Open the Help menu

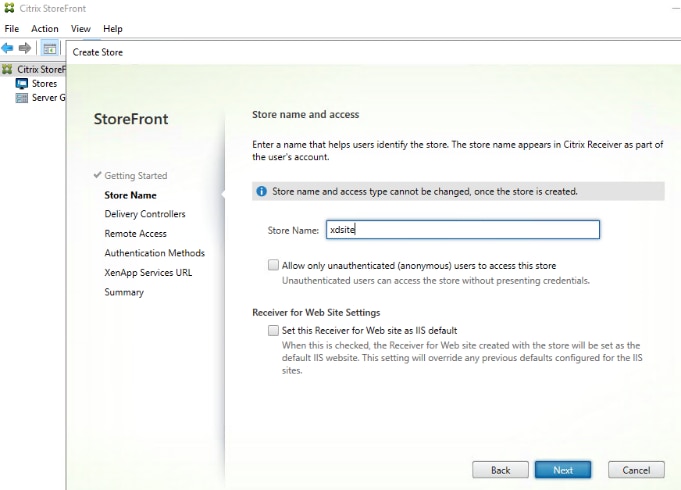pyautogui.click(x=112, y=29)
